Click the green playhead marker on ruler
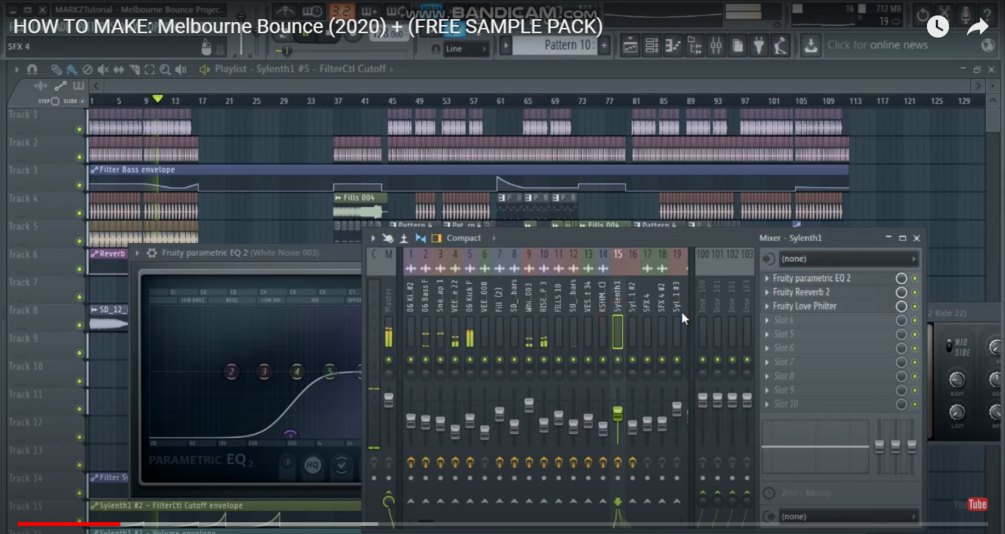 coord(158,99)
